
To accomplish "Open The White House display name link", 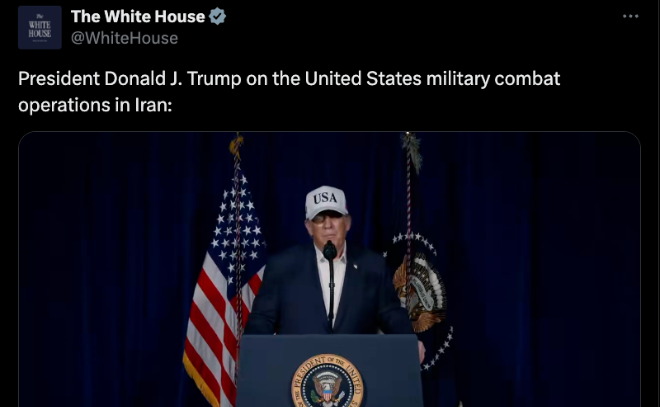I will 138,16.
